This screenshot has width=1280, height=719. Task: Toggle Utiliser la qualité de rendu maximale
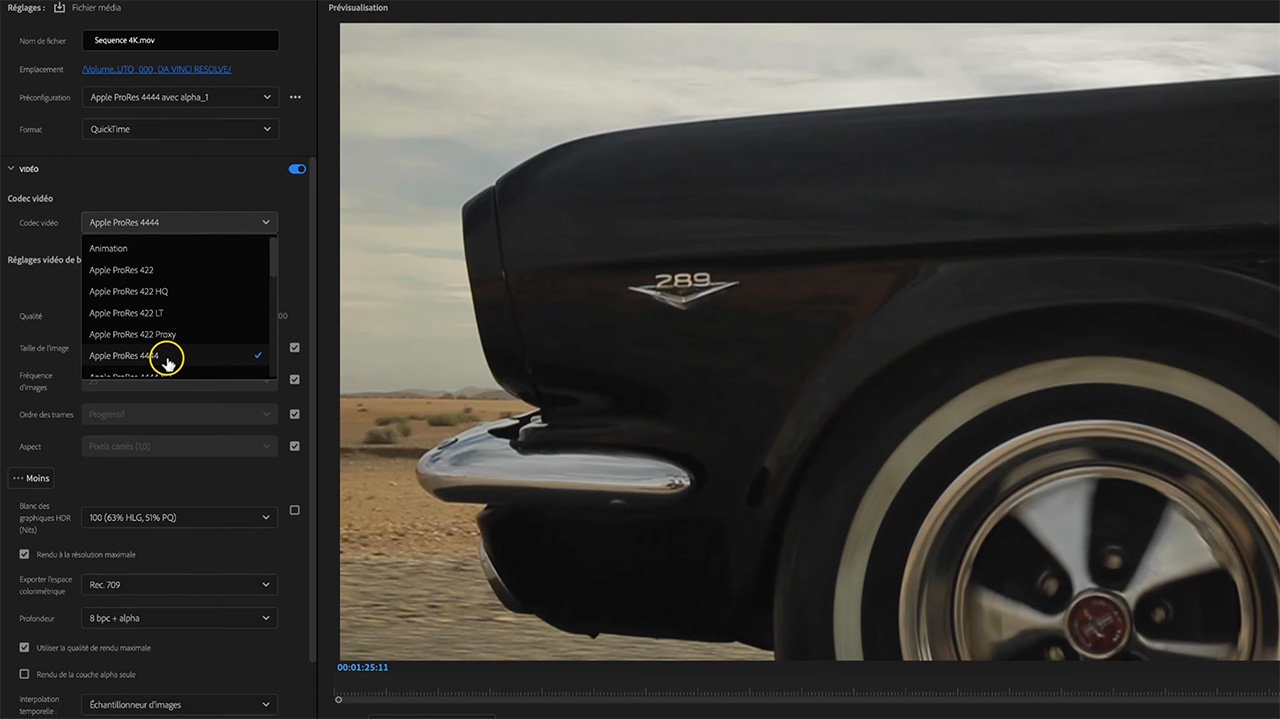25,648
